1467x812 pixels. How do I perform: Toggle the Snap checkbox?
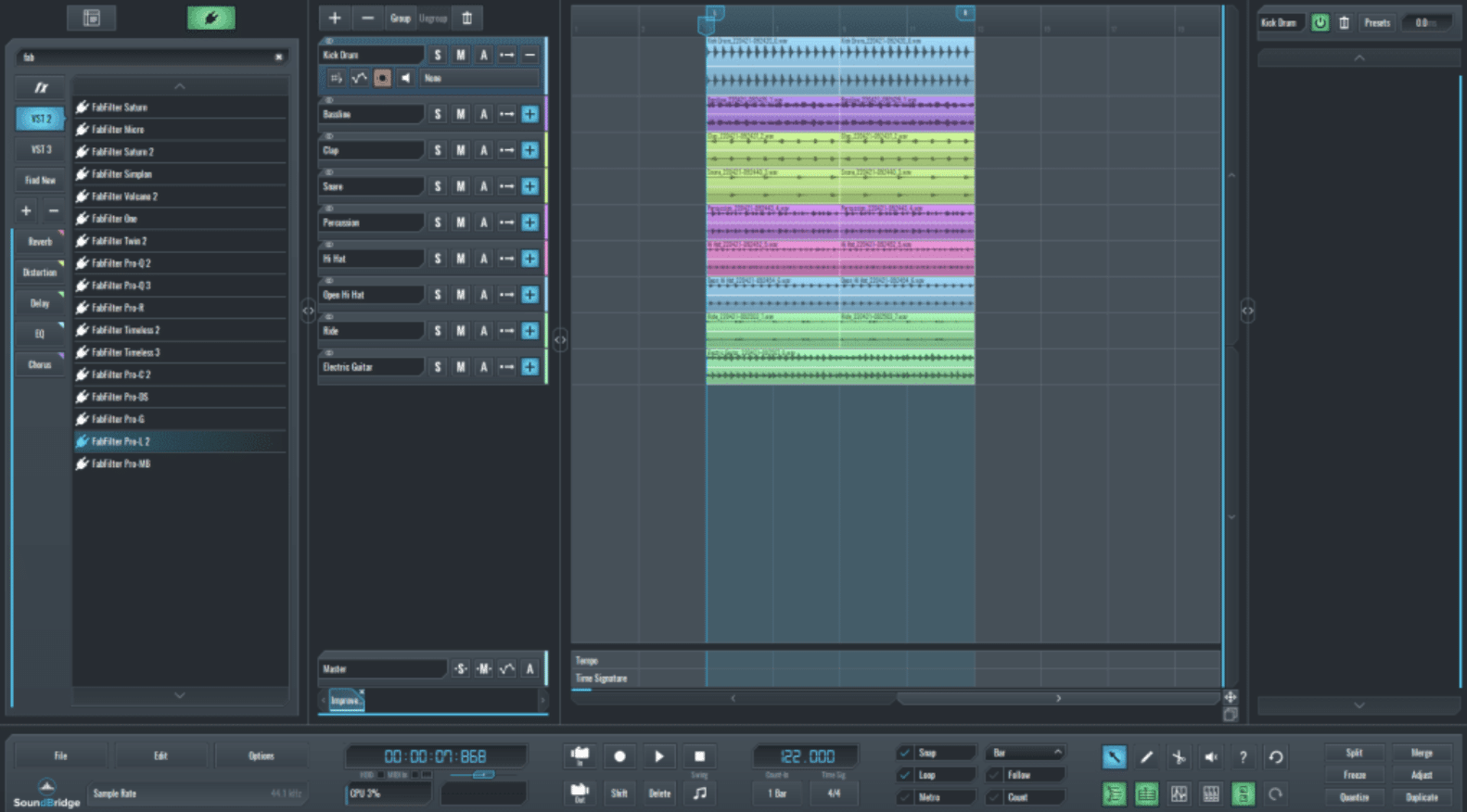click(x=905, y=753)
